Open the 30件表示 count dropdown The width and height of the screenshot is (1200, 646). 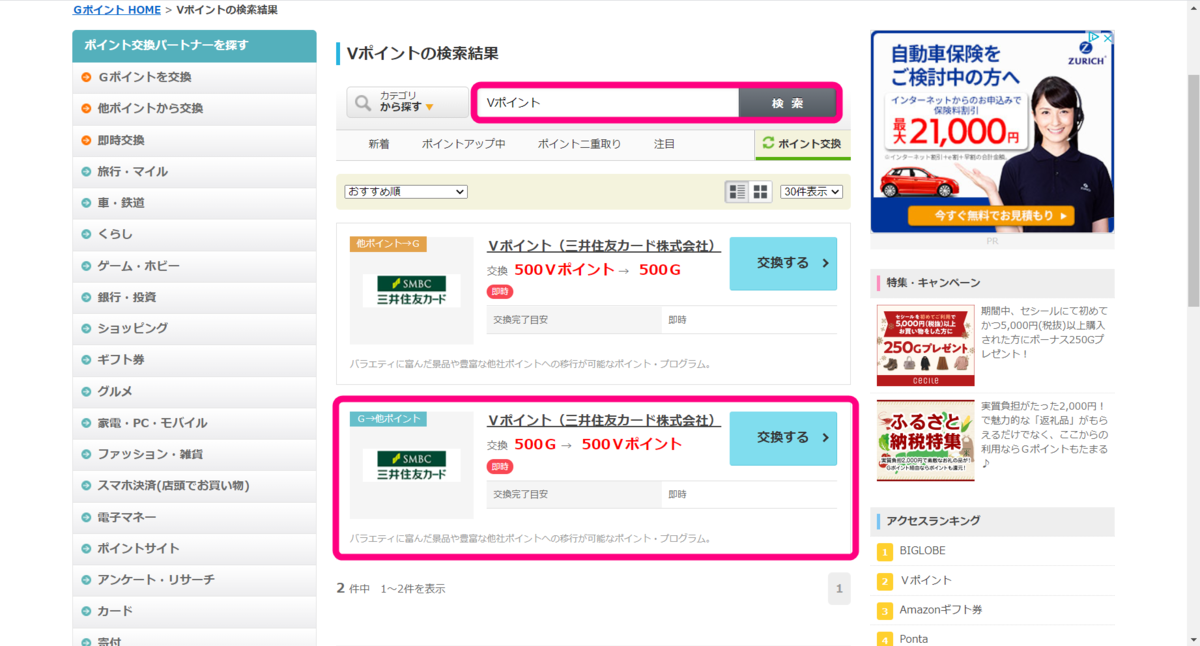coord(811,191)
